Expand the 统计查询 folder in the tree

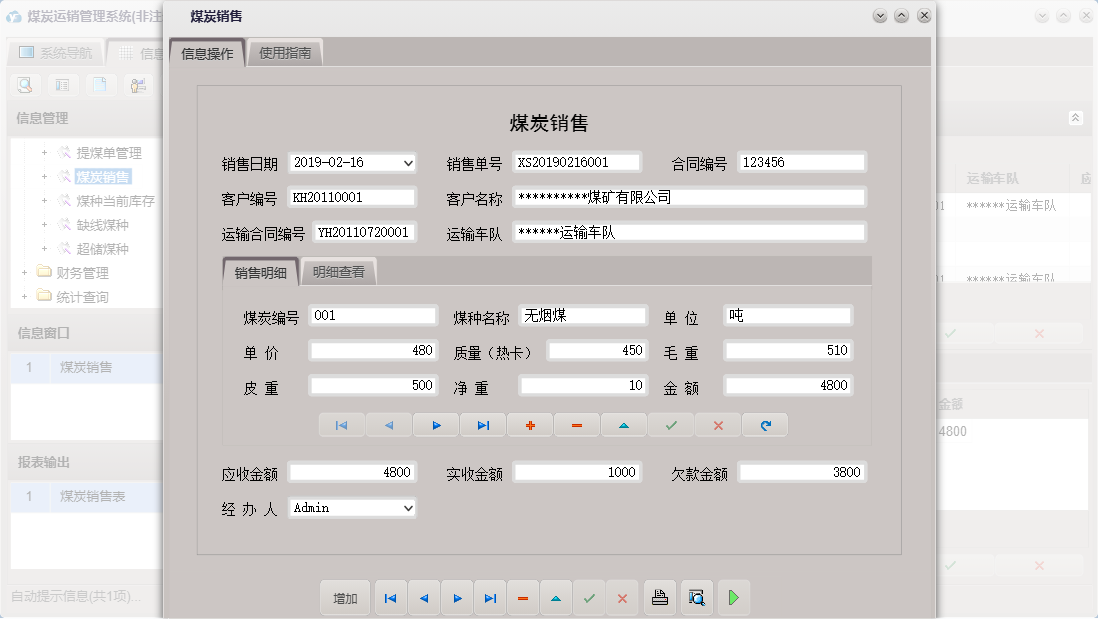(22, 295)
